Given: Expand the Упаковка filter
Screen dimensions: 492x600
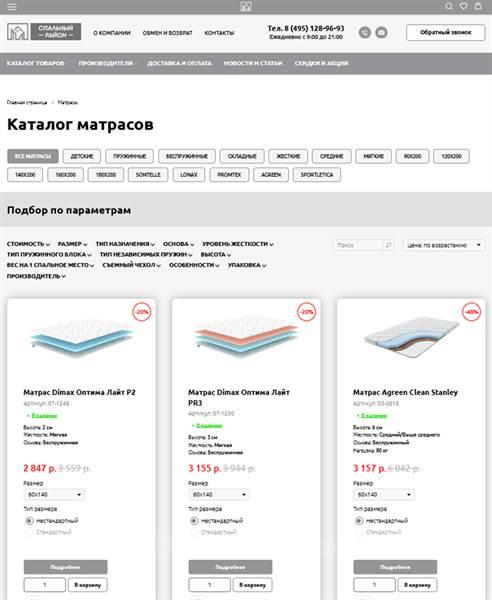Looking at the screenshot, I should click(x=247, y=265).
